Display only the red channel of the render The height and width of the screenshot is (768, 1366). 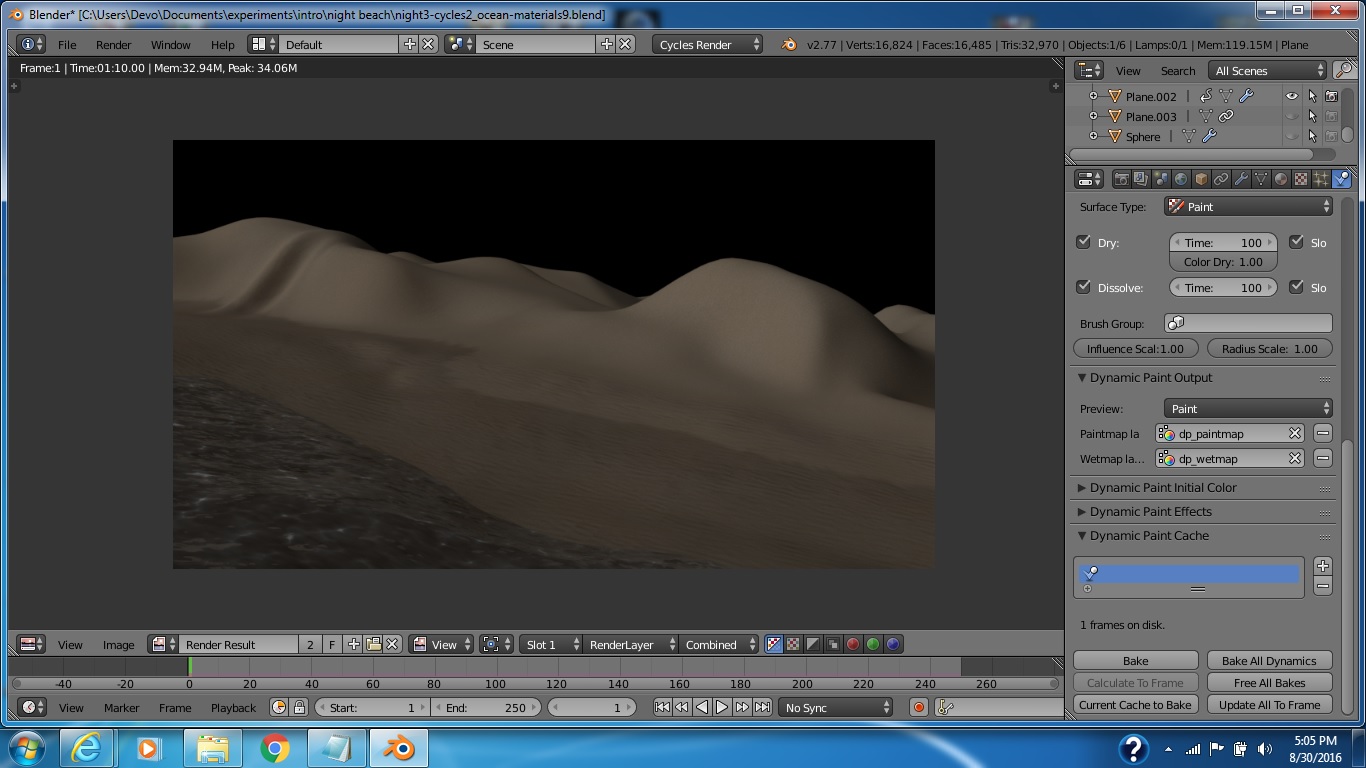pyautogui.click(x=853, y=644)
